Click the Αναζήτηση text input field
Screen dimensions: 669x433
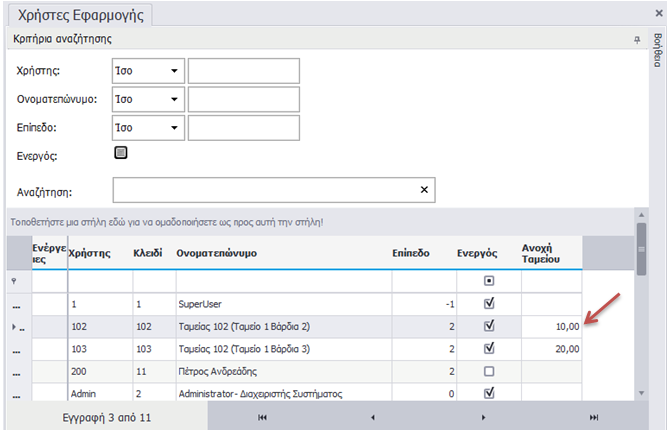[265, 190]
